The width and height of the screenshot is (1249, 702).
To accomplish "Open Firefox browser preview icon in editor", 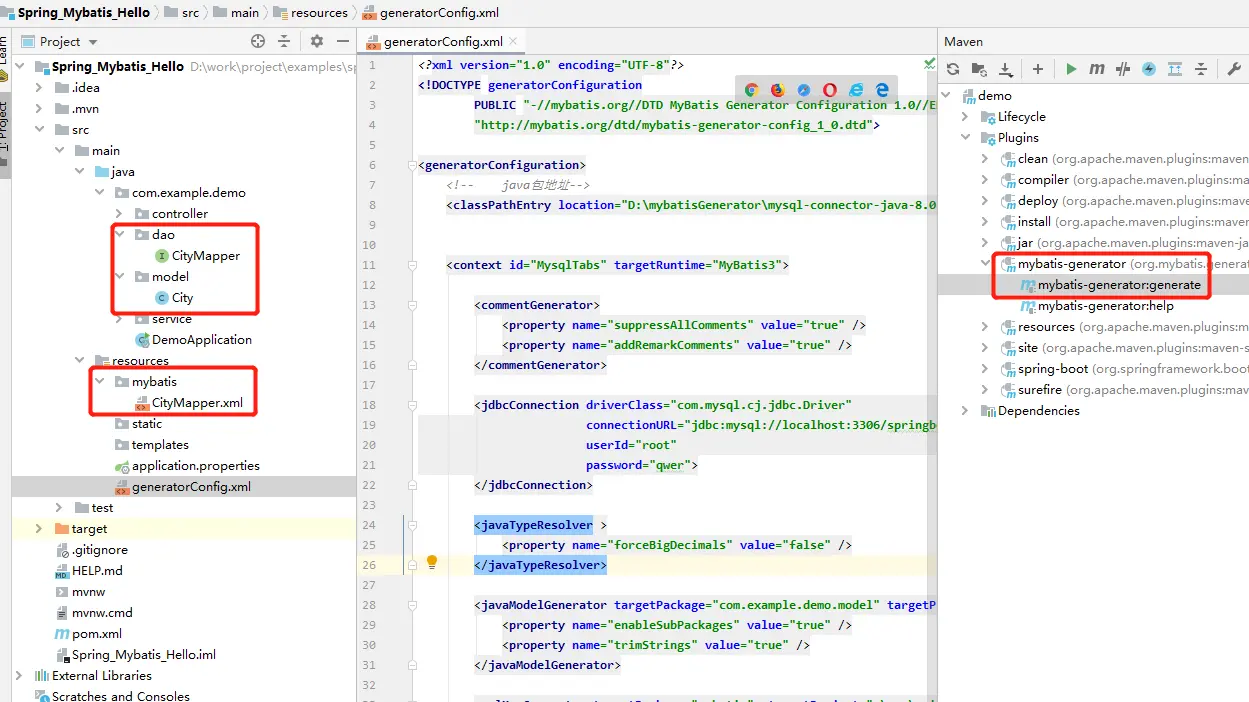I will coord(778,90).
